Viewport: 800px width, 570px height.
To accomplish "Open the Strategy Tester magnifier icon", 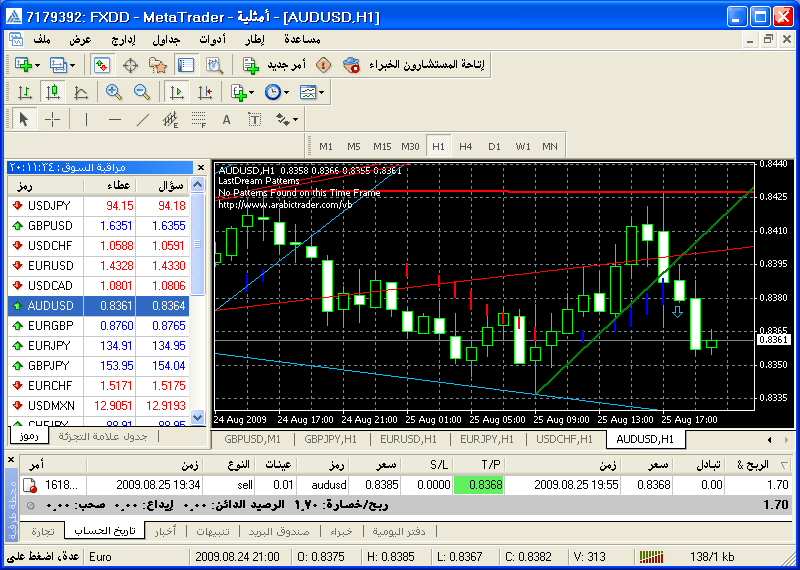I will pos(214,65).
